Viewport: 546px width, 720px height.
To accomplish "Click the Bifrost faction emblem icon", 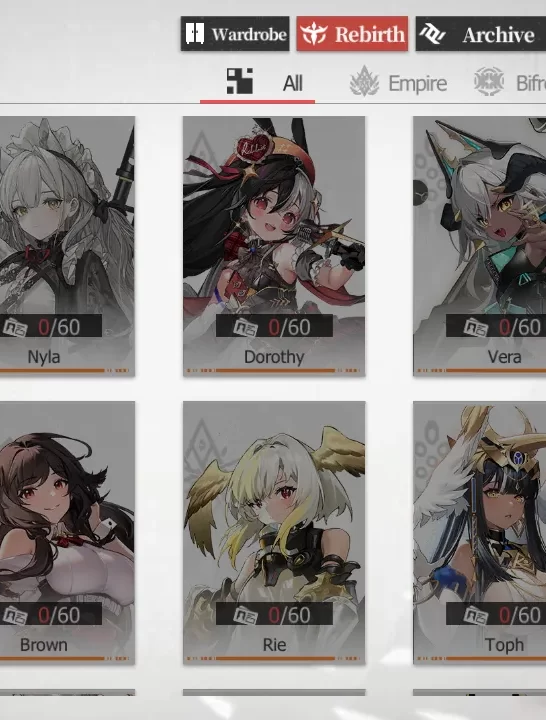I will point(489,81).
